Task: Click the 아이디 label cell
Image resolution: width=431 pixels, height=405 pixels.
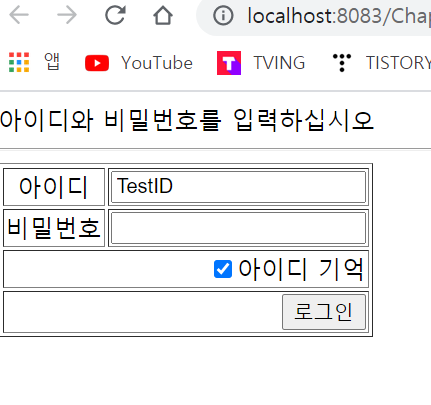Action: point(54,187)
